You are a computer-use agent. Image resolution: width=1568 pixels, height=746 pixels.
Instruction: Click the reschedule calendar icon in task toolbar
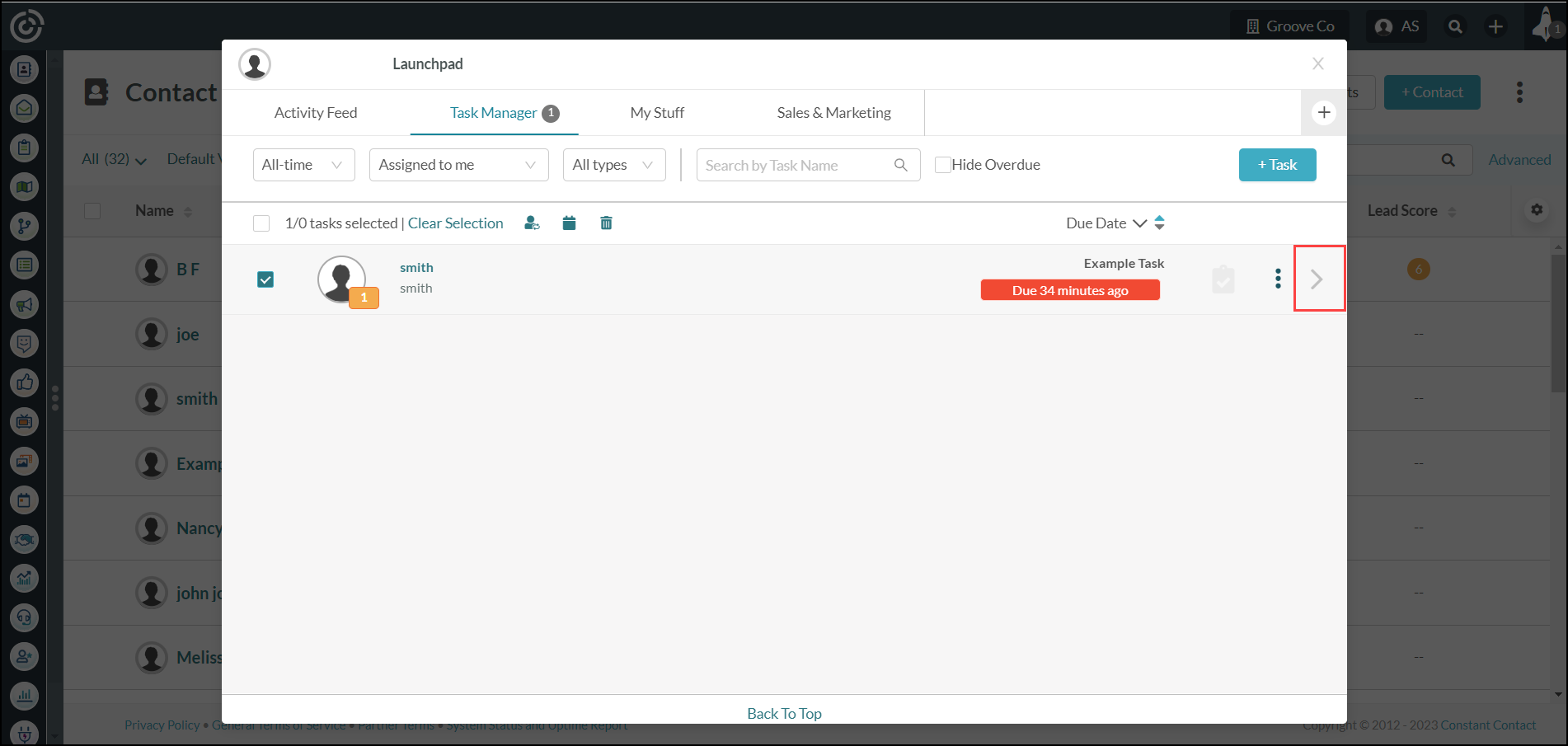pos(569,223)
